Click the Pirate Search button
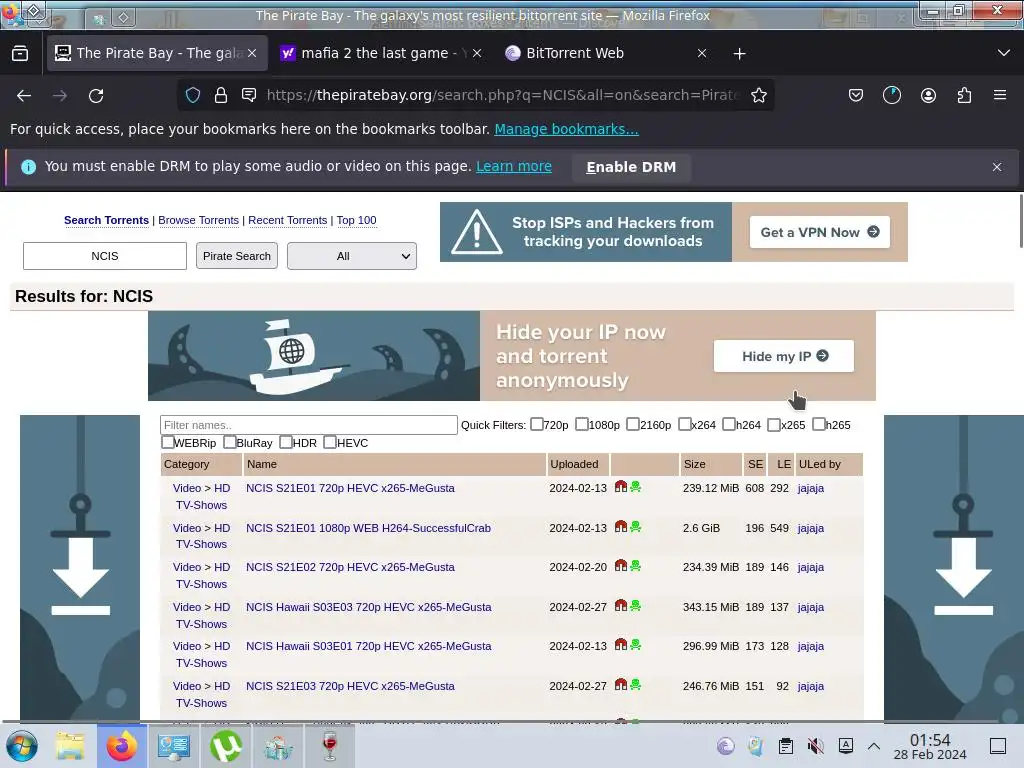 tap(236, 256)
